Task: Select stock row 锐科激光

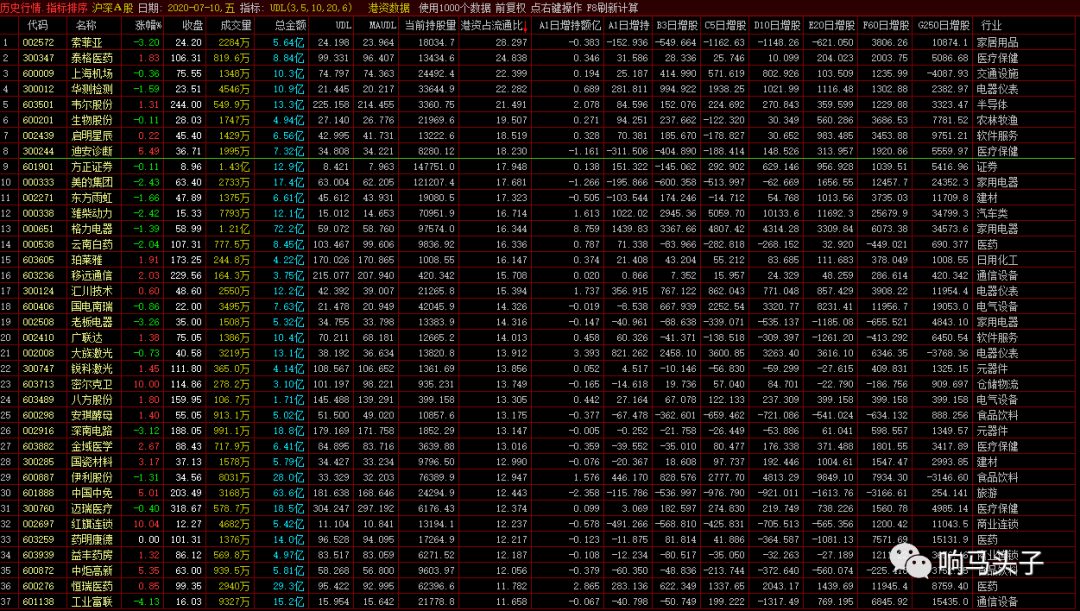Action: point(537,369)
